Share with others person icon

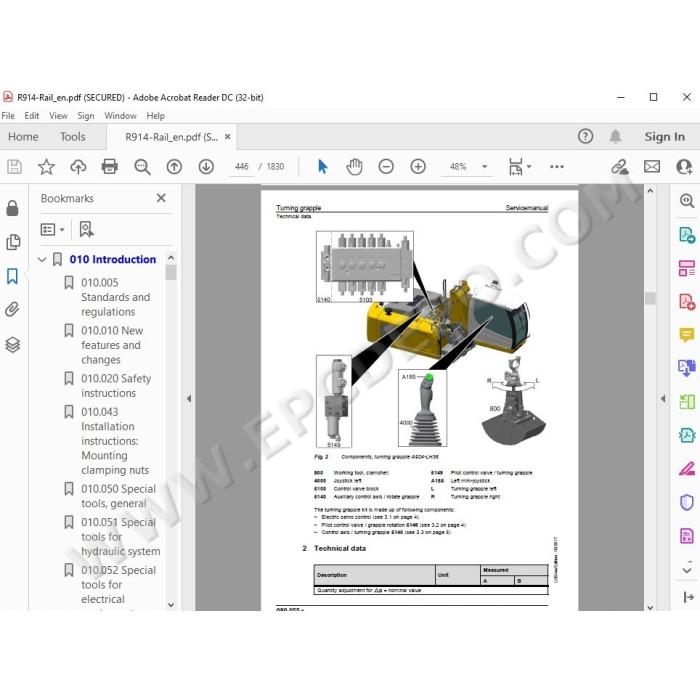pos(684,167)
